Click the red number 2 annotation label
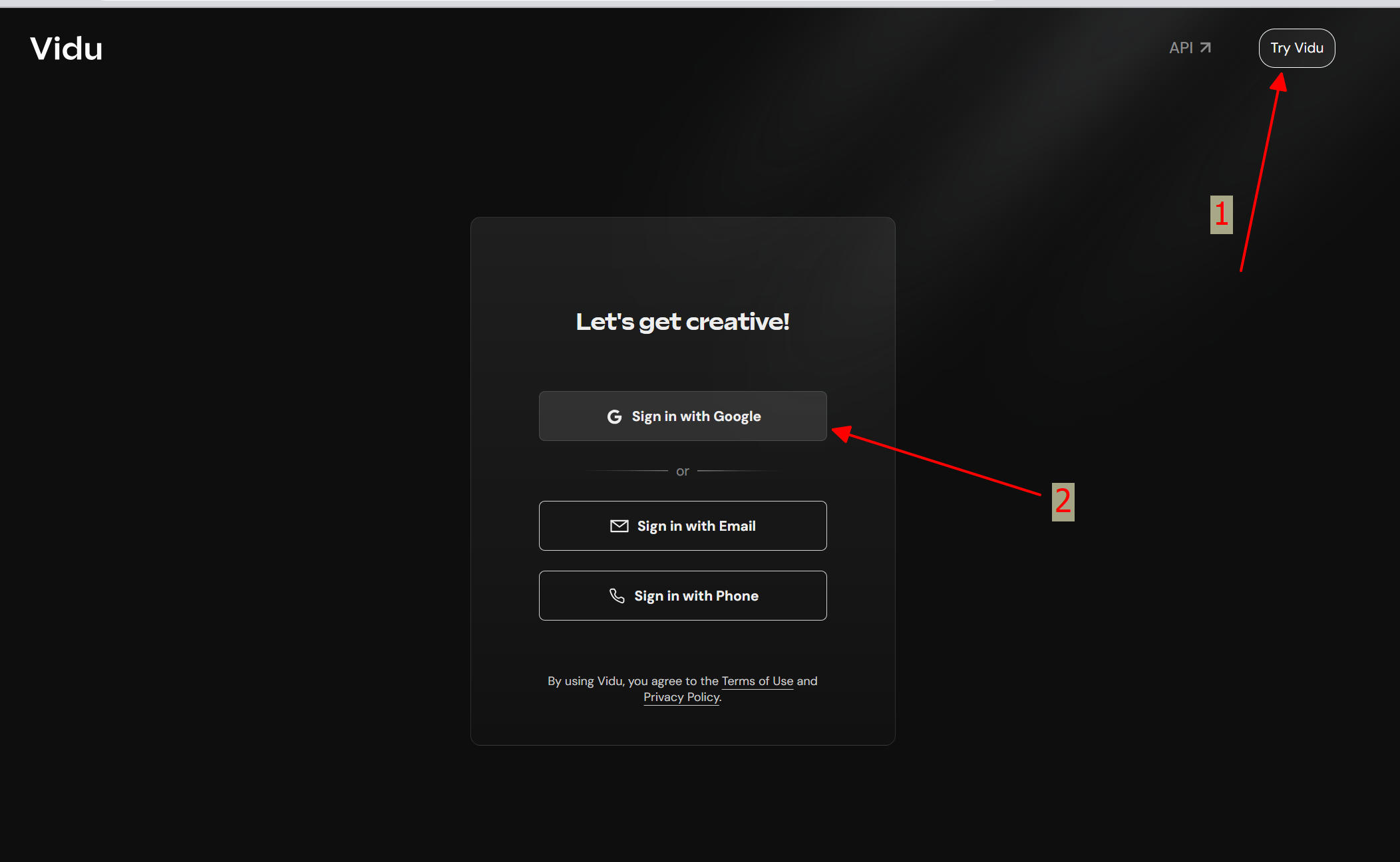This screenshot has width=1400, height=862. click(x=1063, y=502)
